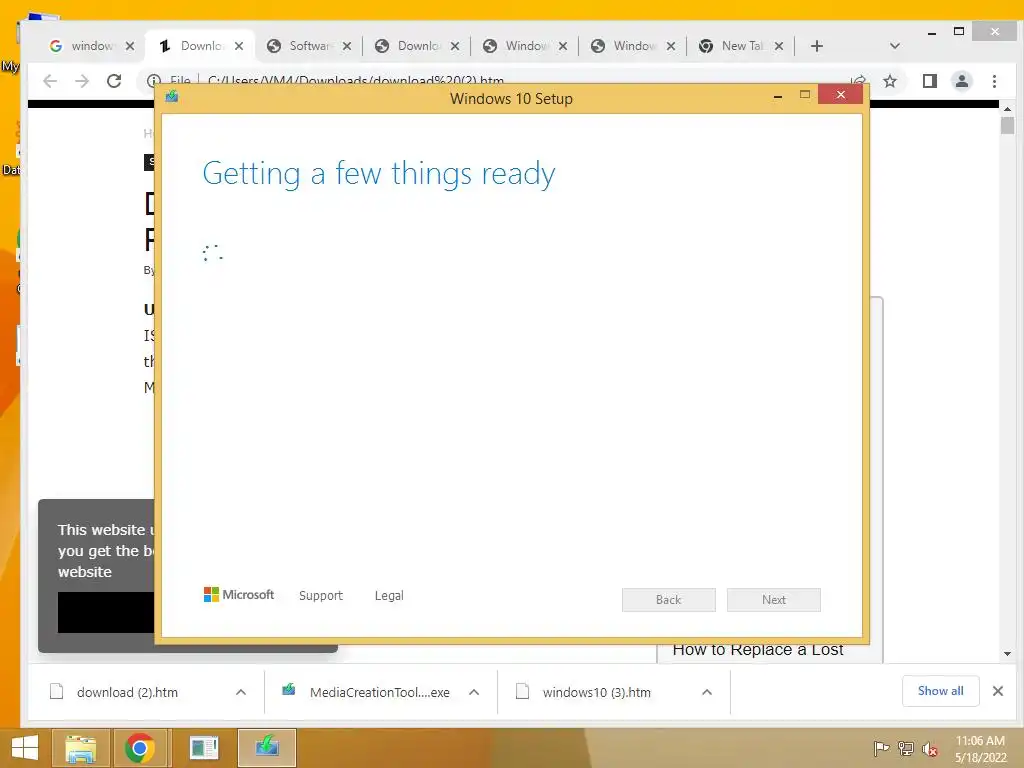Click the Microsoft logo in Setup
Image resolution: width=1024 pixels, height=768 pixels.
(239, 594)
